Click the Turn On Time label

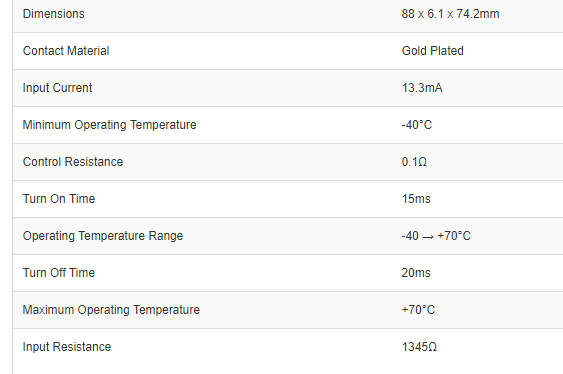click(x=59, y=199)
